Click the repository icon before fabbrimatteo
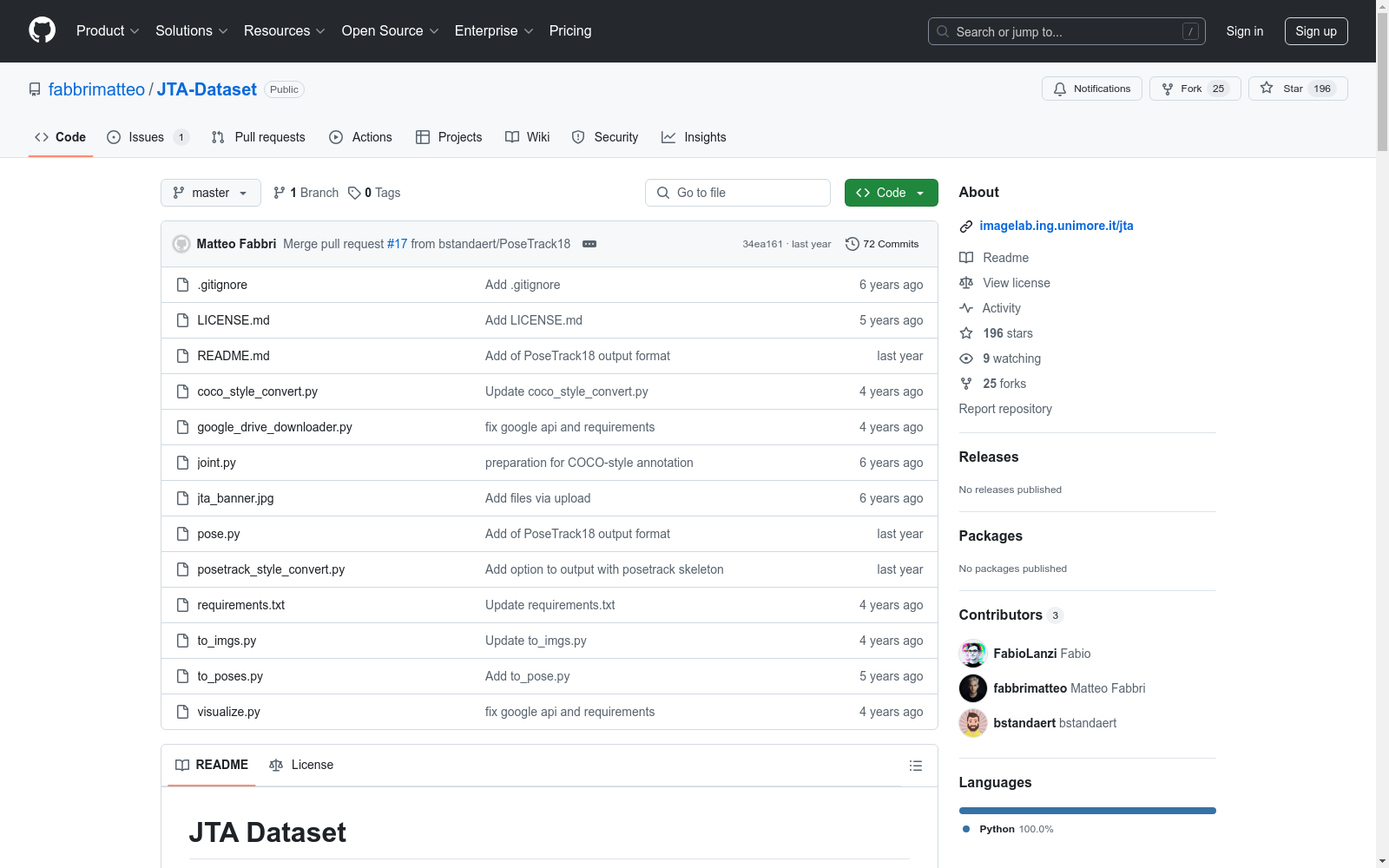Image resolution: width=1389 pixels, height=868 pixels. click(x=35, y=89)
